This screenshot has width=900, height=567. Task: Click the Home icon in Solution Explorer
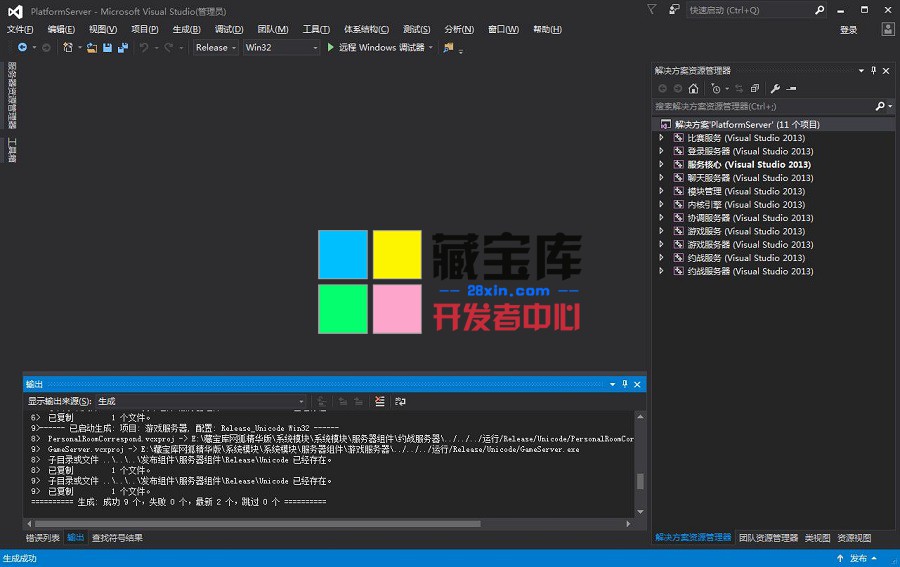tap(693, 89)
